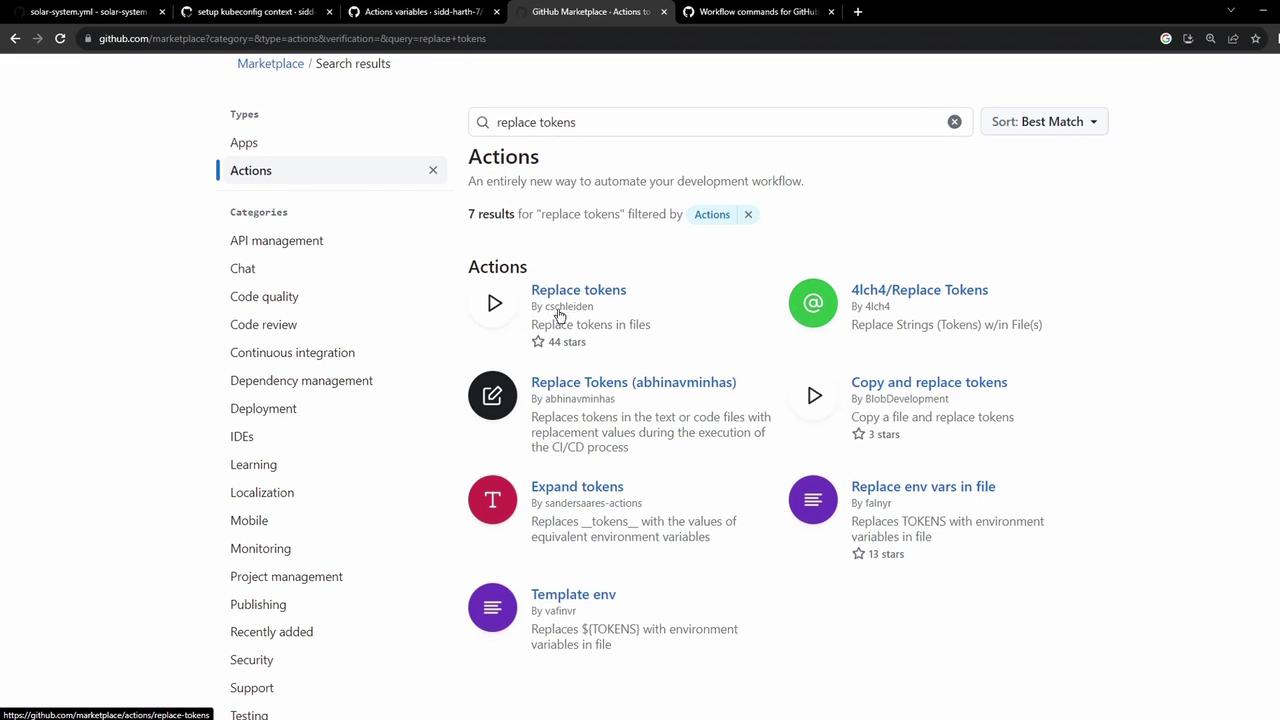Screen dimensions: 1280x720
Task: Select the Apps type in sidebar
Action: click(244, 142)
